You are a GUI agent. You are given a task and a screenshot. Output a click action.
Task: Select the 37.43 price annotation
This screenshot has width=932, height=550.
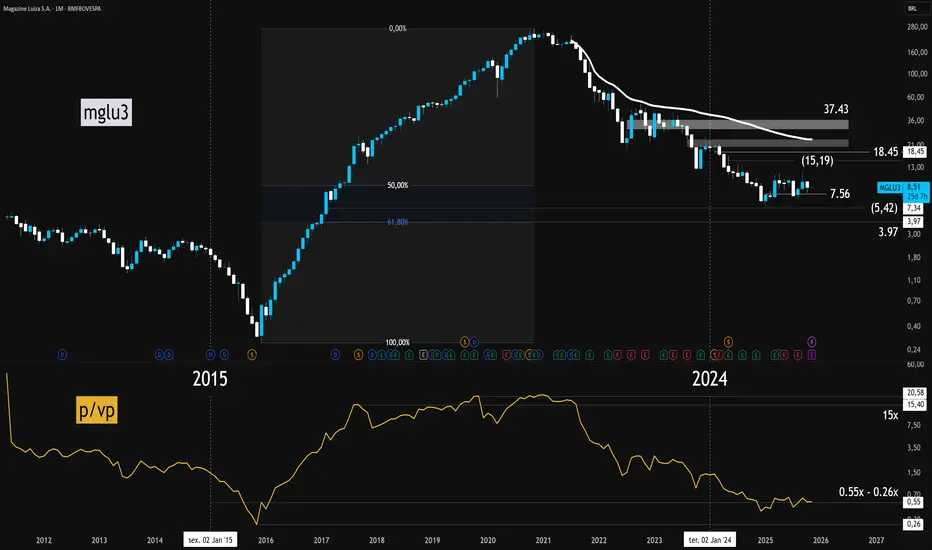pyautogui.click(x=836, y=109)
